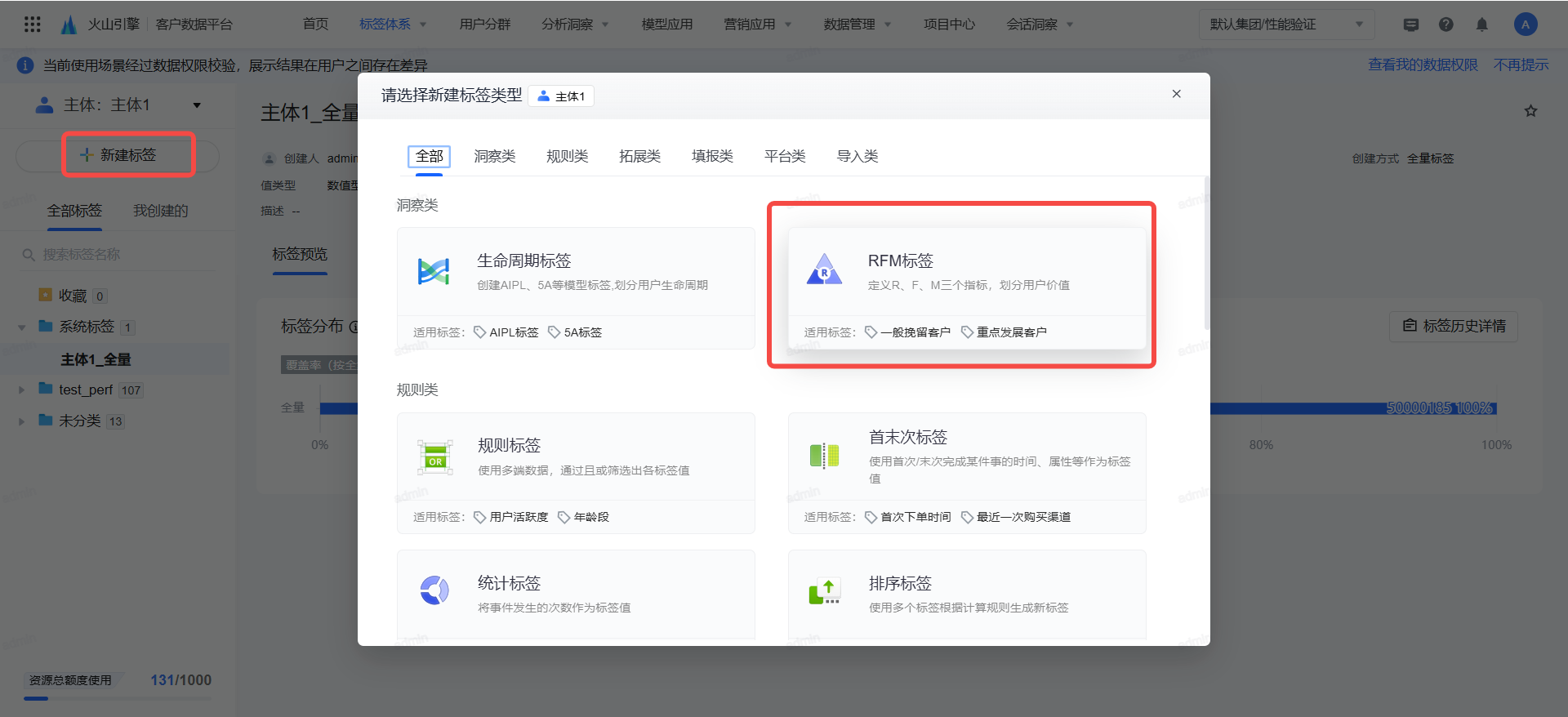Open the 标签预览 tab
Screen dimensions: 1568x717
point(300,255)
